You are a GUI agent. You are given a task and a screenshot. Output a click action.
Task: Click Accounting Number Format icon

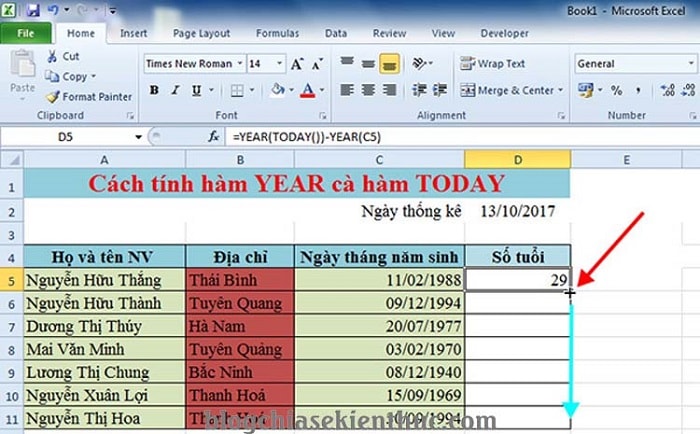pyautogui.click(x=585, y=90)
